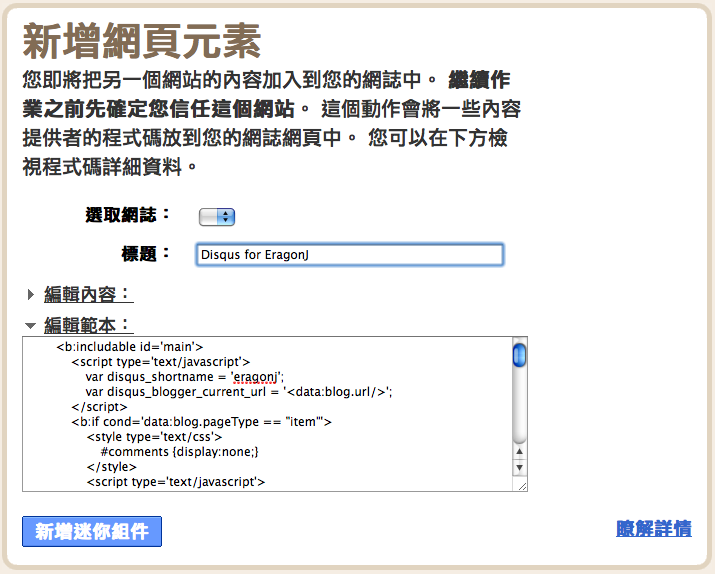Click the 標題 title input field
This screenshot has height=574, width=715.
point(350,254)
